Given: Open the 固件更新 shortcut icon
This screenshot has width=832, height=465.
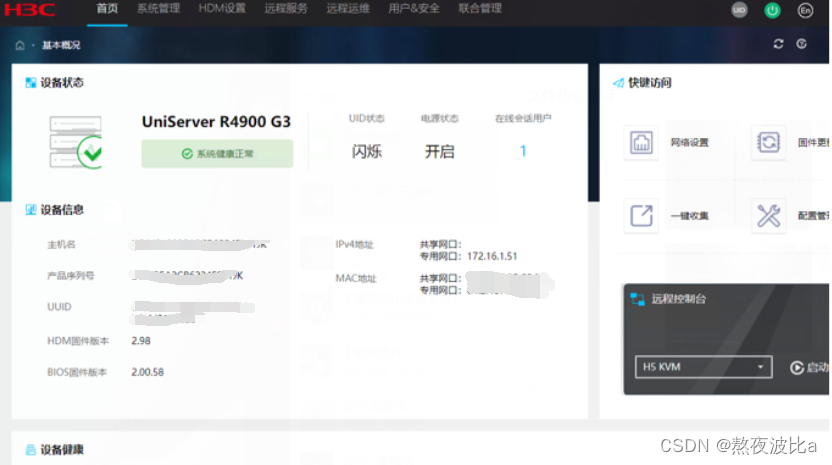Looking at the screenshot, I should [768, 142].
